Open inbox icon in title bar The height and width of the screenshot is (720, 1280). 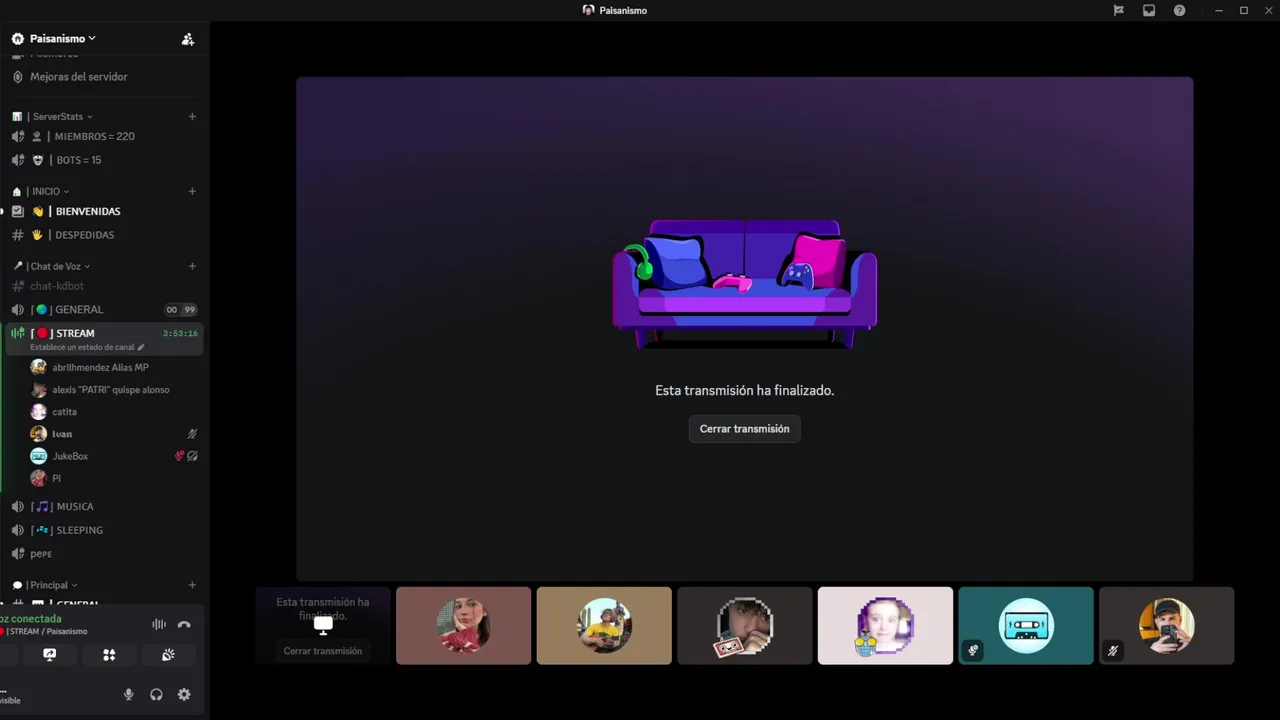[1149, 10]
